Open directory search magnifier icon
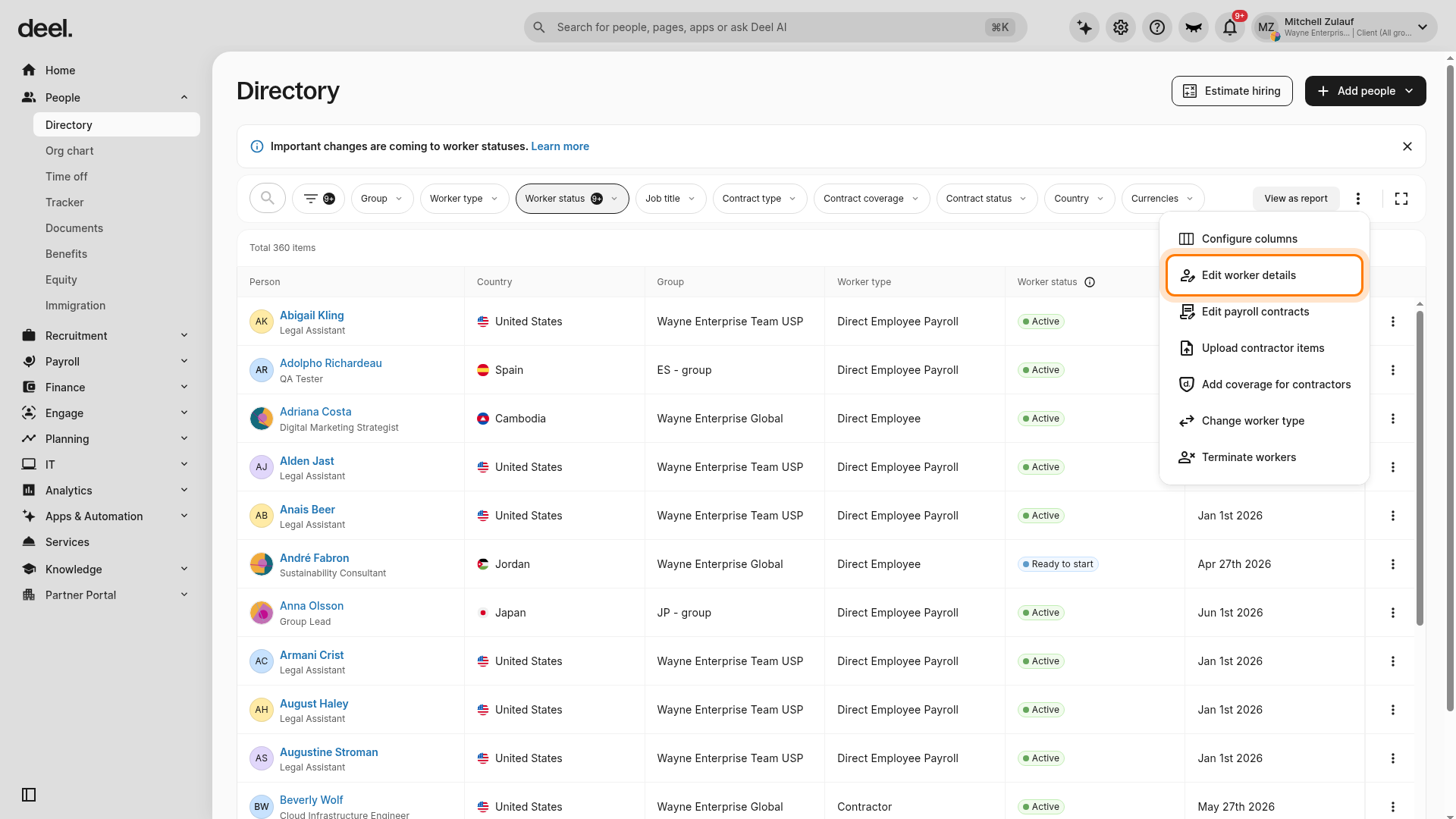Image resolution: width=1456 pixels, height=819 pixels. pos(268,199)
